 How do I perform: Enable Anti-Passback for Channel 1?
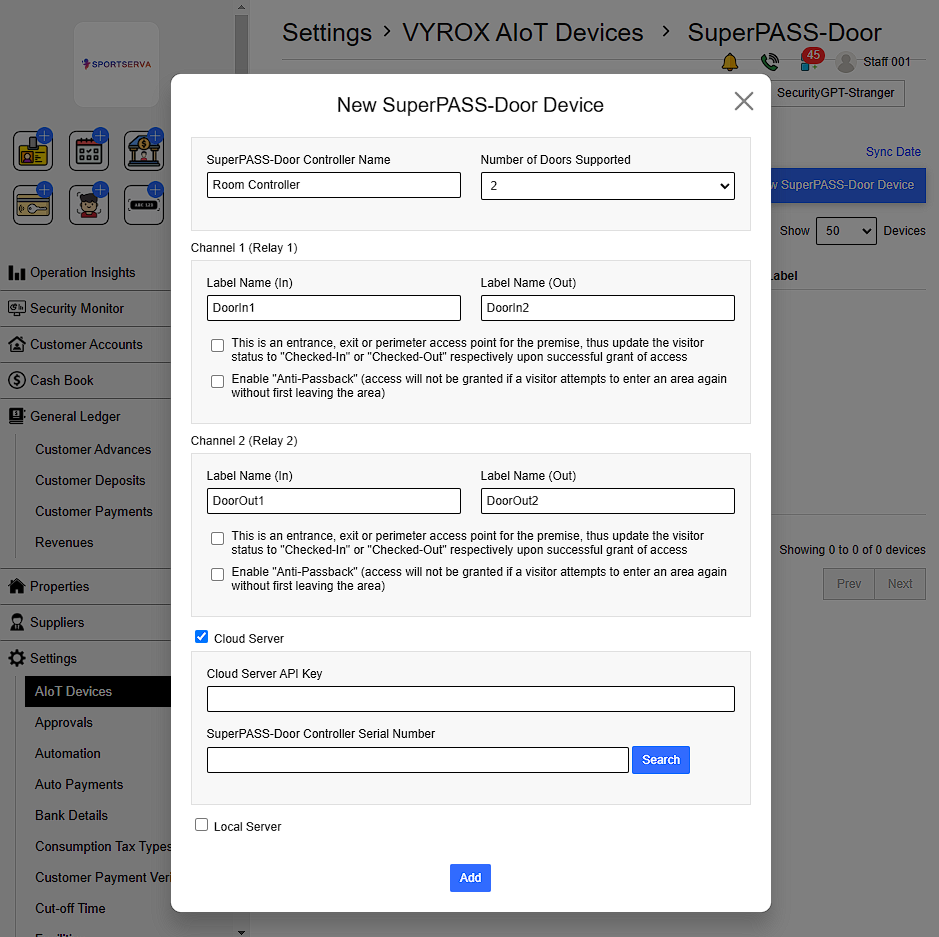point(217,381)
